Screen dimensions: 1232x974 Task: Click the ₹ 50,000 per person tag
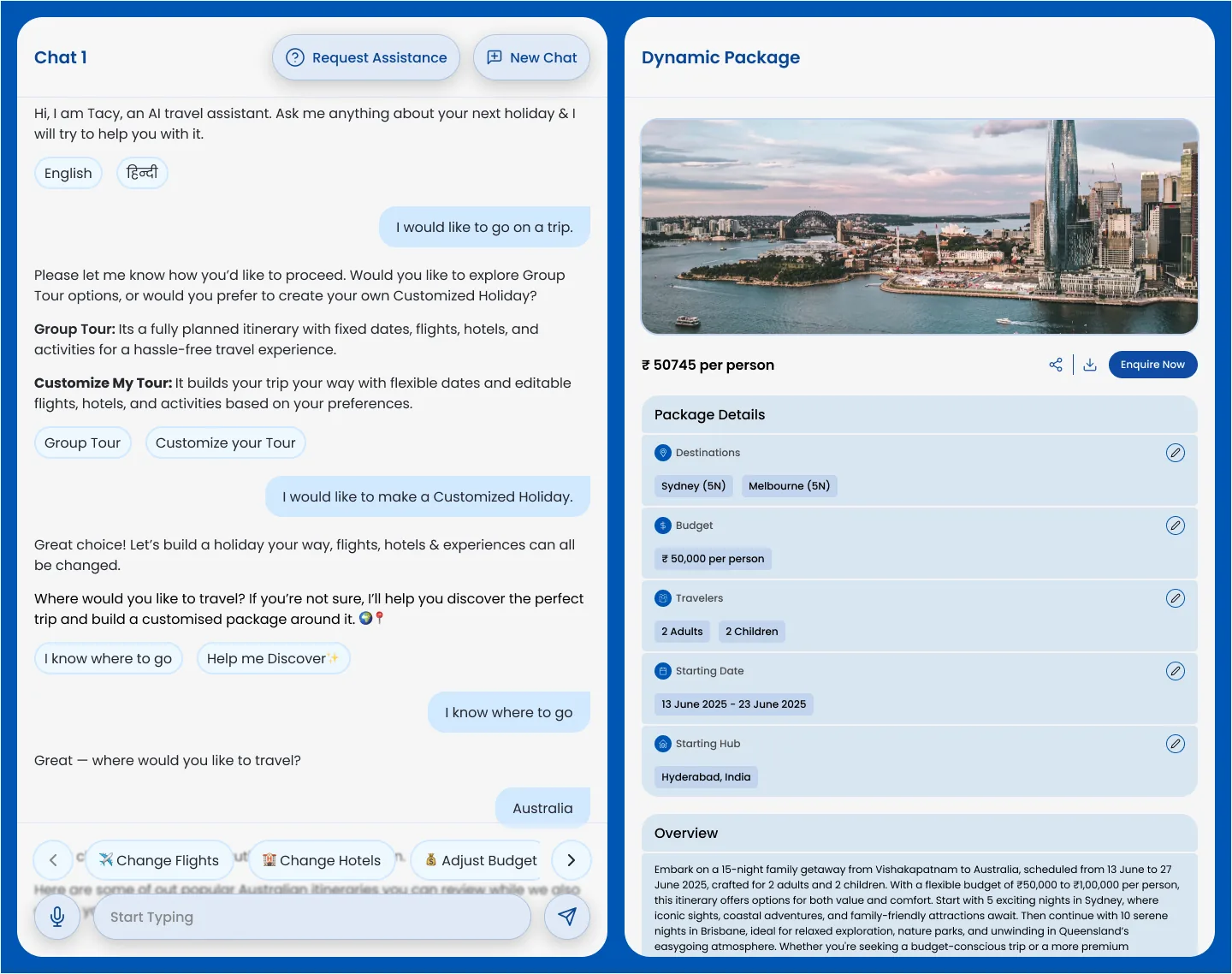click(713, 559)
